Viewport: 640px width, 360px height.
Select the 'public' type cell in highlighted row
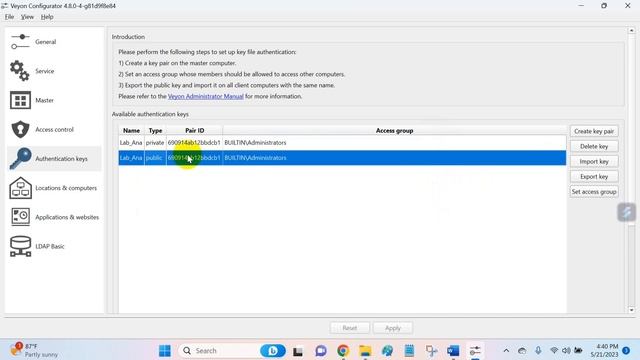tap(155, 158)
